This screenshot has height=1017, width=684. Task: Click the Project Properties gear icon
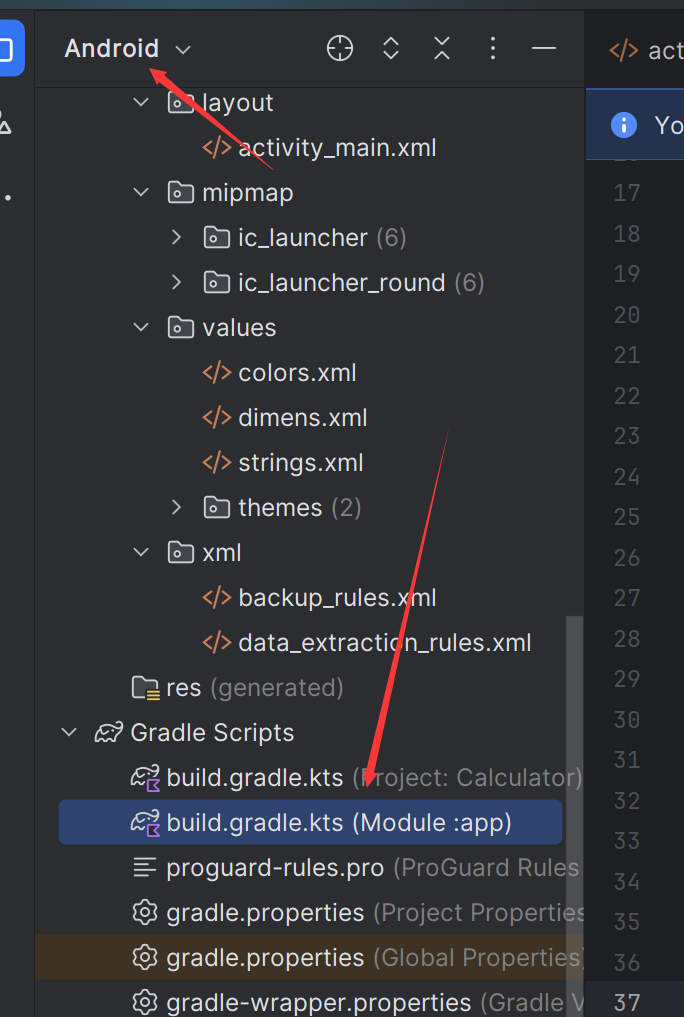coord(145,913)
